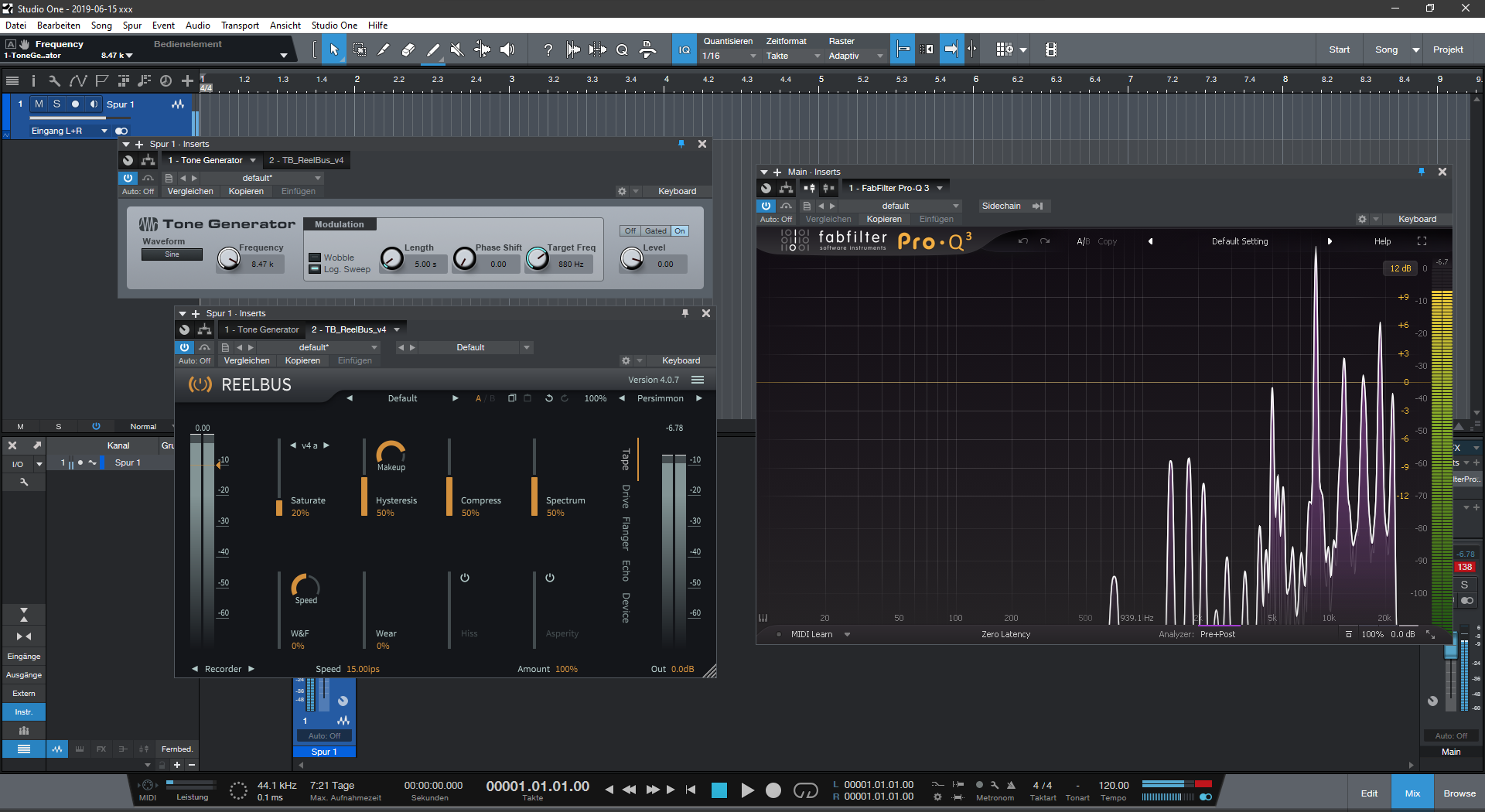Click Kopieren in Pro-Q 3 window
The image size is (1485, 812).
[884, 219]
